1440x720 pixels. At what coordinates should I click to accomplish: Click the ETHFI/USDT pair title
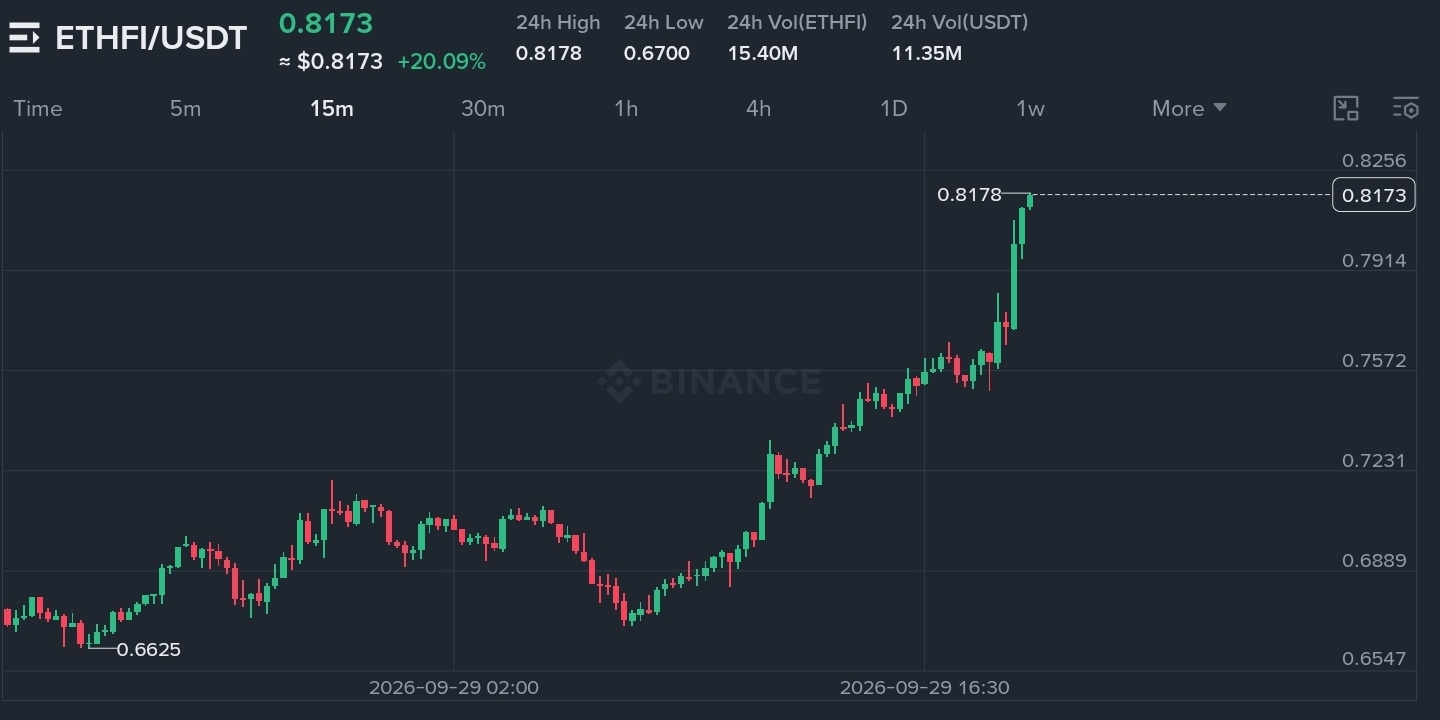point(151,38)
